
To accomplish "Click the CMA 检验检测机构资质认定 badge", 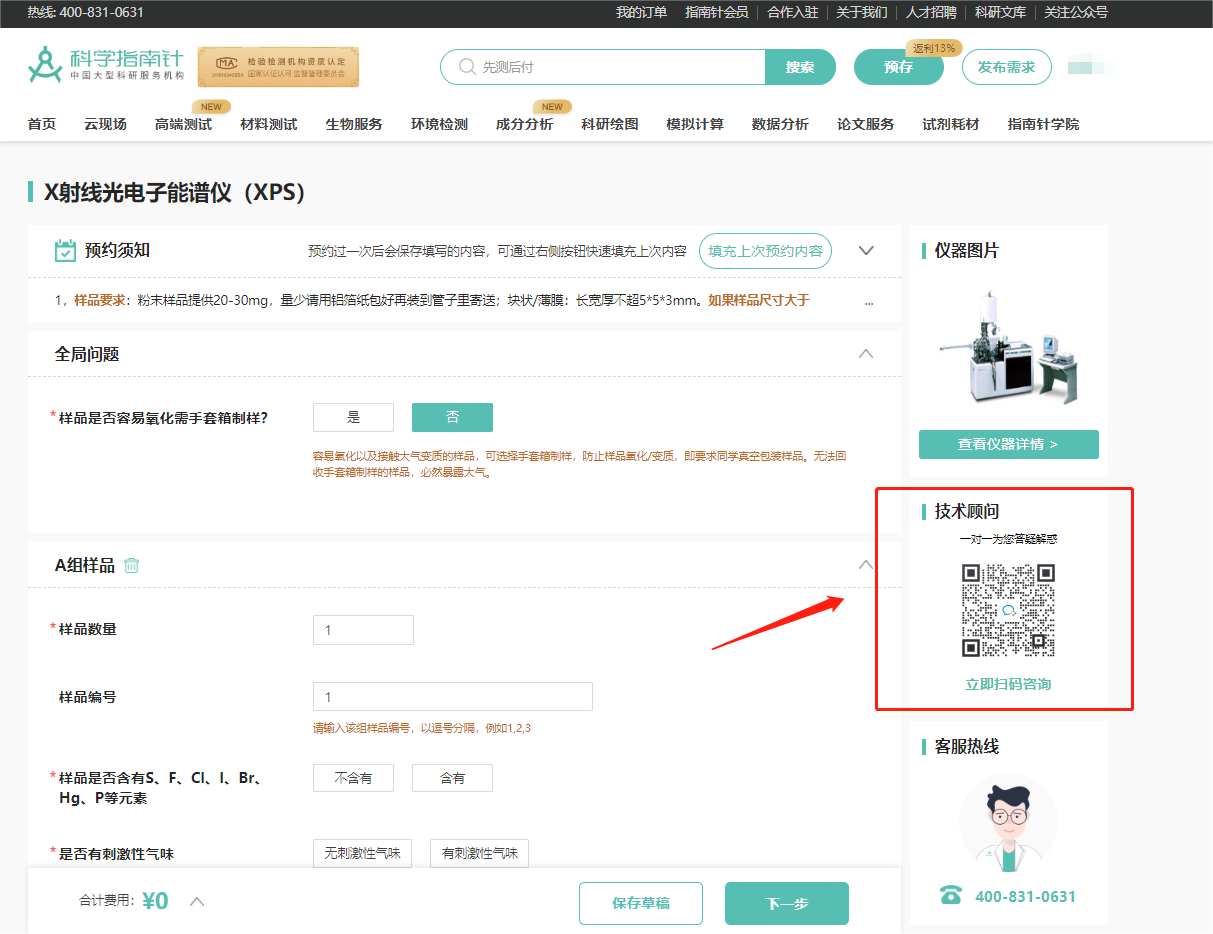I will (x=277, y=66).
